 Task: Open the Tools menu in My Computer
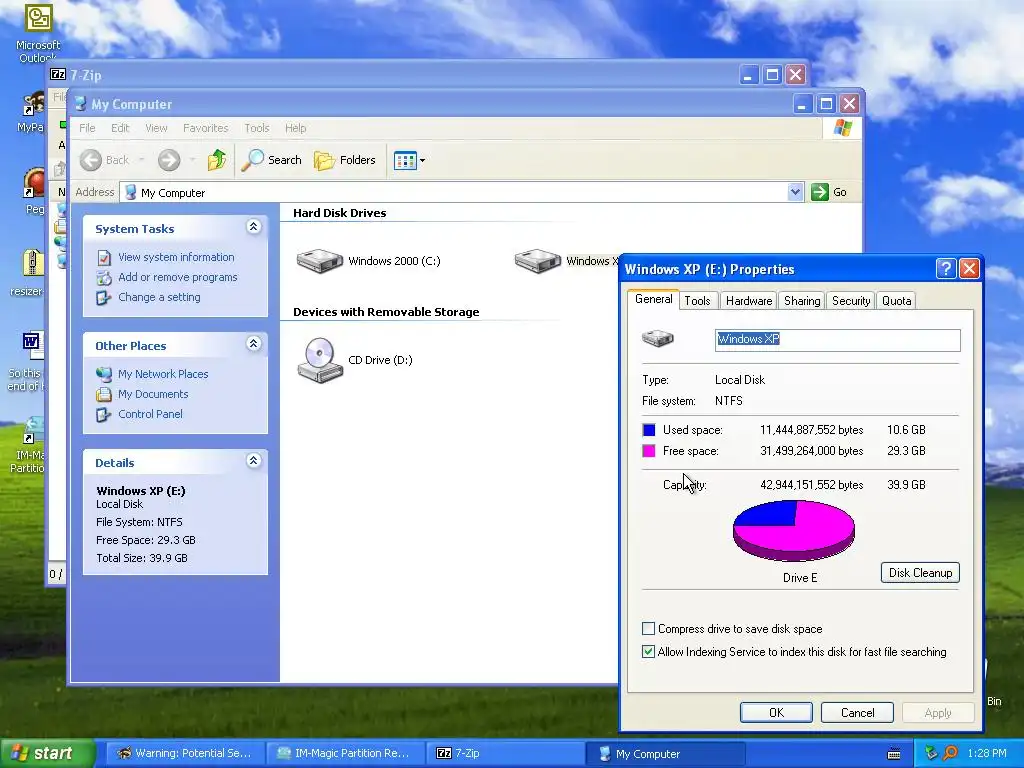(257, 128)
